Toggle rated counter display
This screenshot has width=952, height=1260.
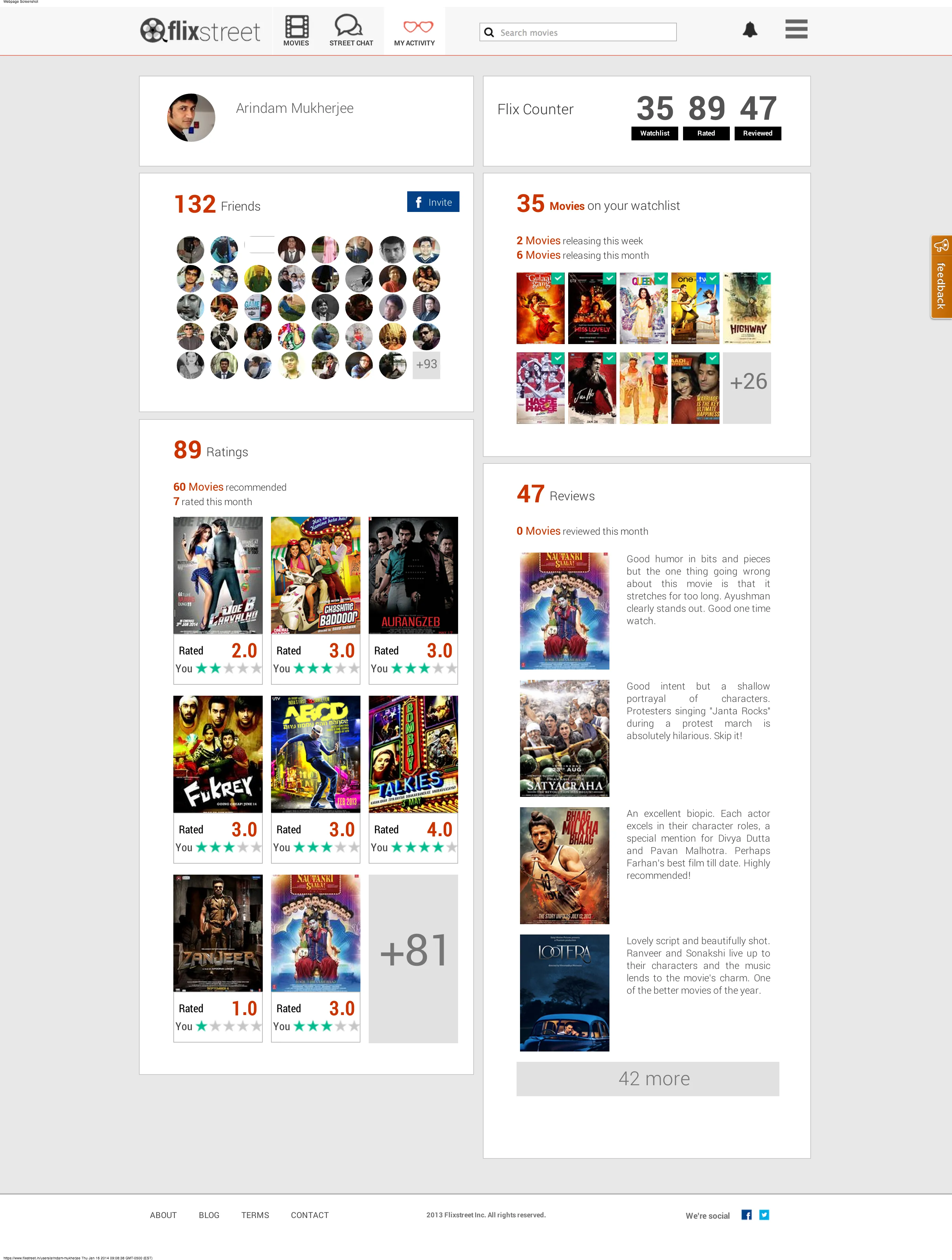[706, 133]
